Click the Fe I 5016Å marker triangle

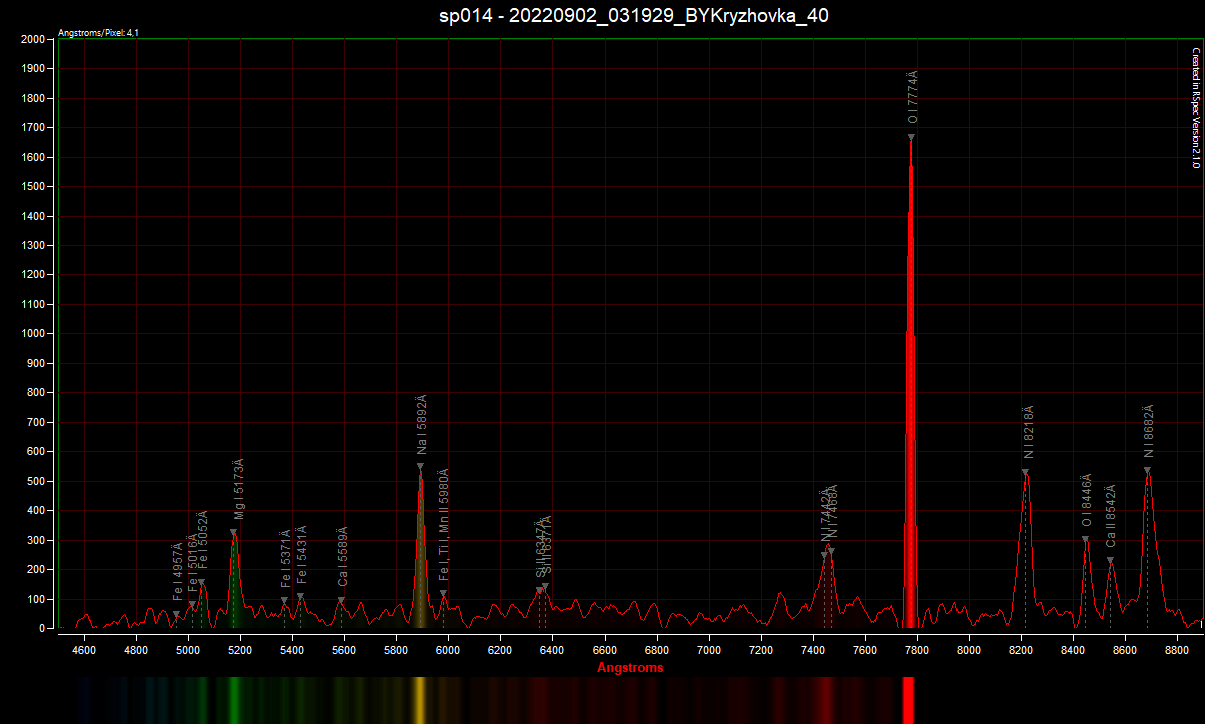(x=192, y=604)
